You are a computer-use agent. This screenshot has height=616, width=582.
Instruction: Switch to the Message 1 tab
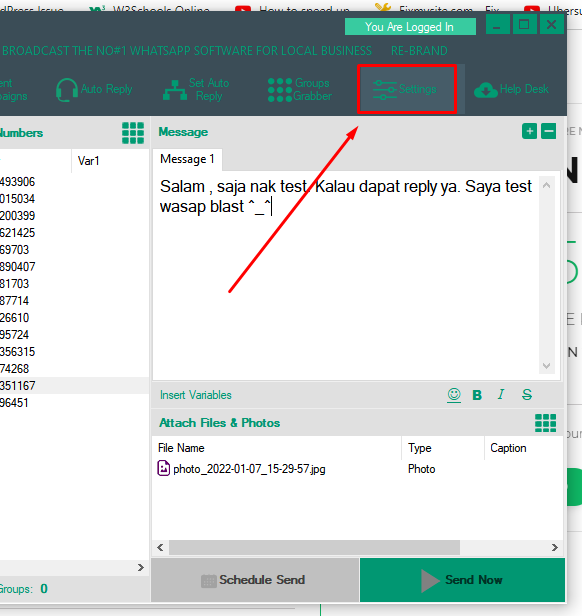tap(187, 160)
